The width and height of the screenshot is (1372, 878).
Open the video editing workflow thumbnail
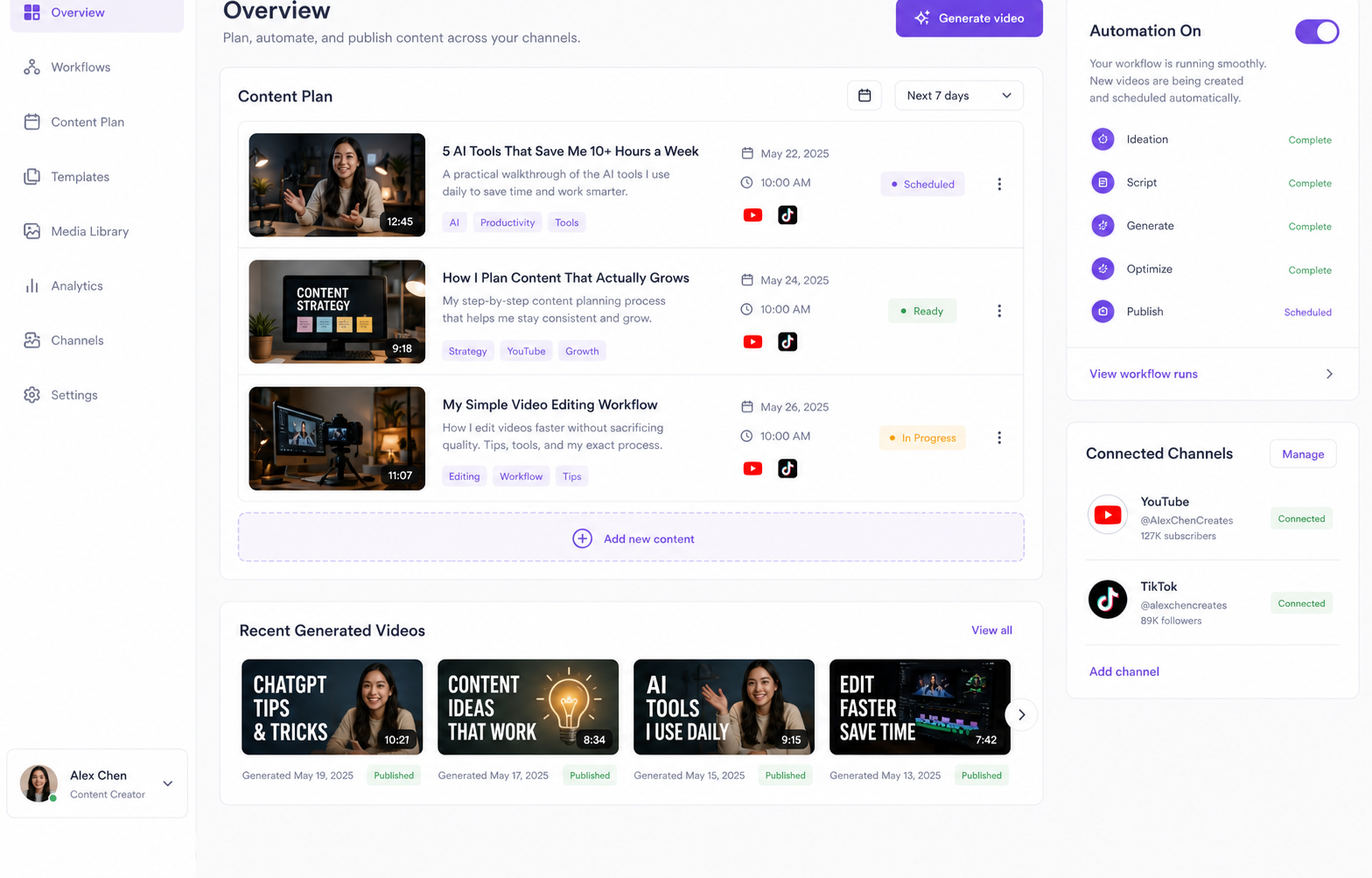pos(337,439)
